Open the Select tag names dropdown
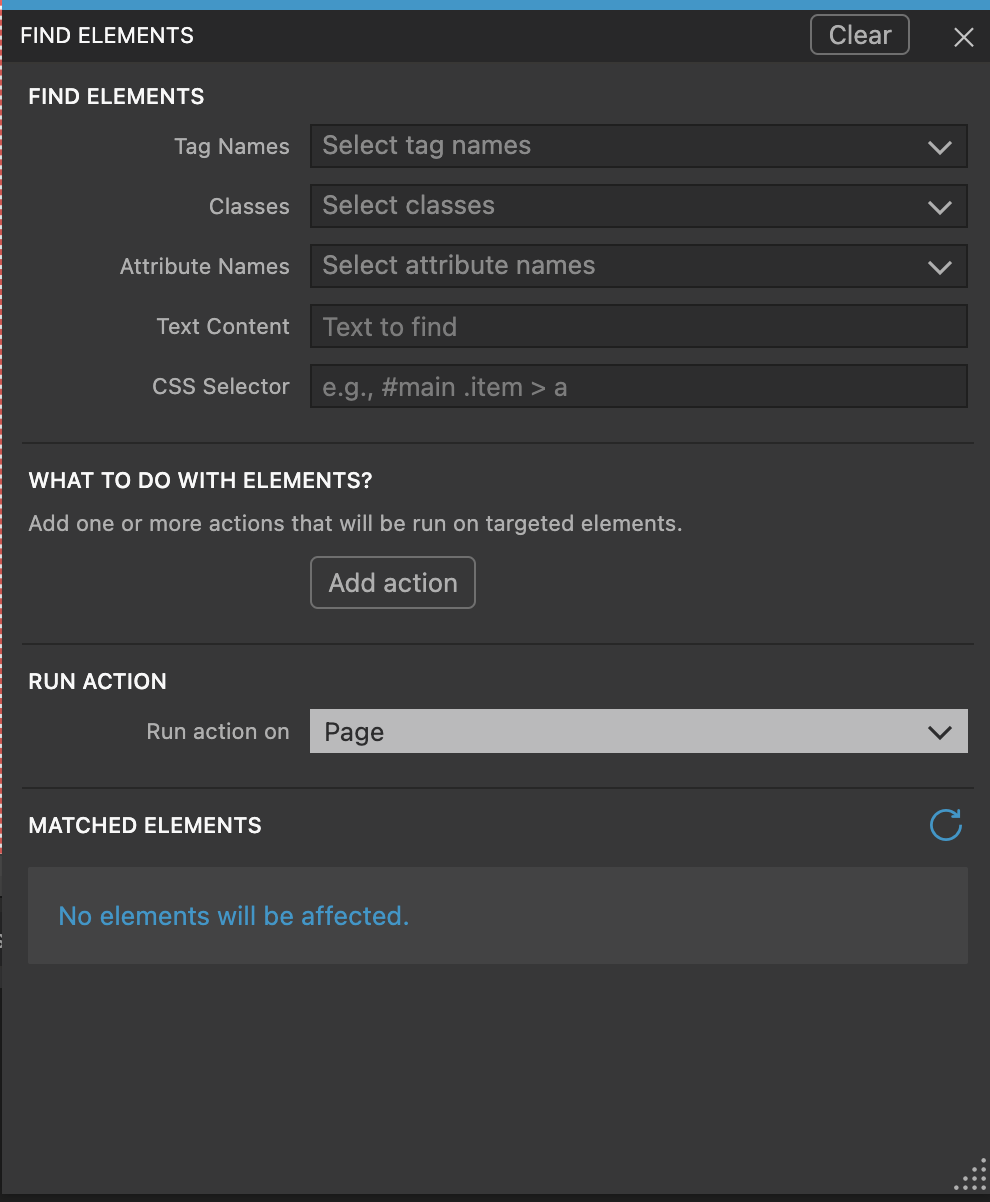This screenshot has height=1202, width=990. pos(620,146)
